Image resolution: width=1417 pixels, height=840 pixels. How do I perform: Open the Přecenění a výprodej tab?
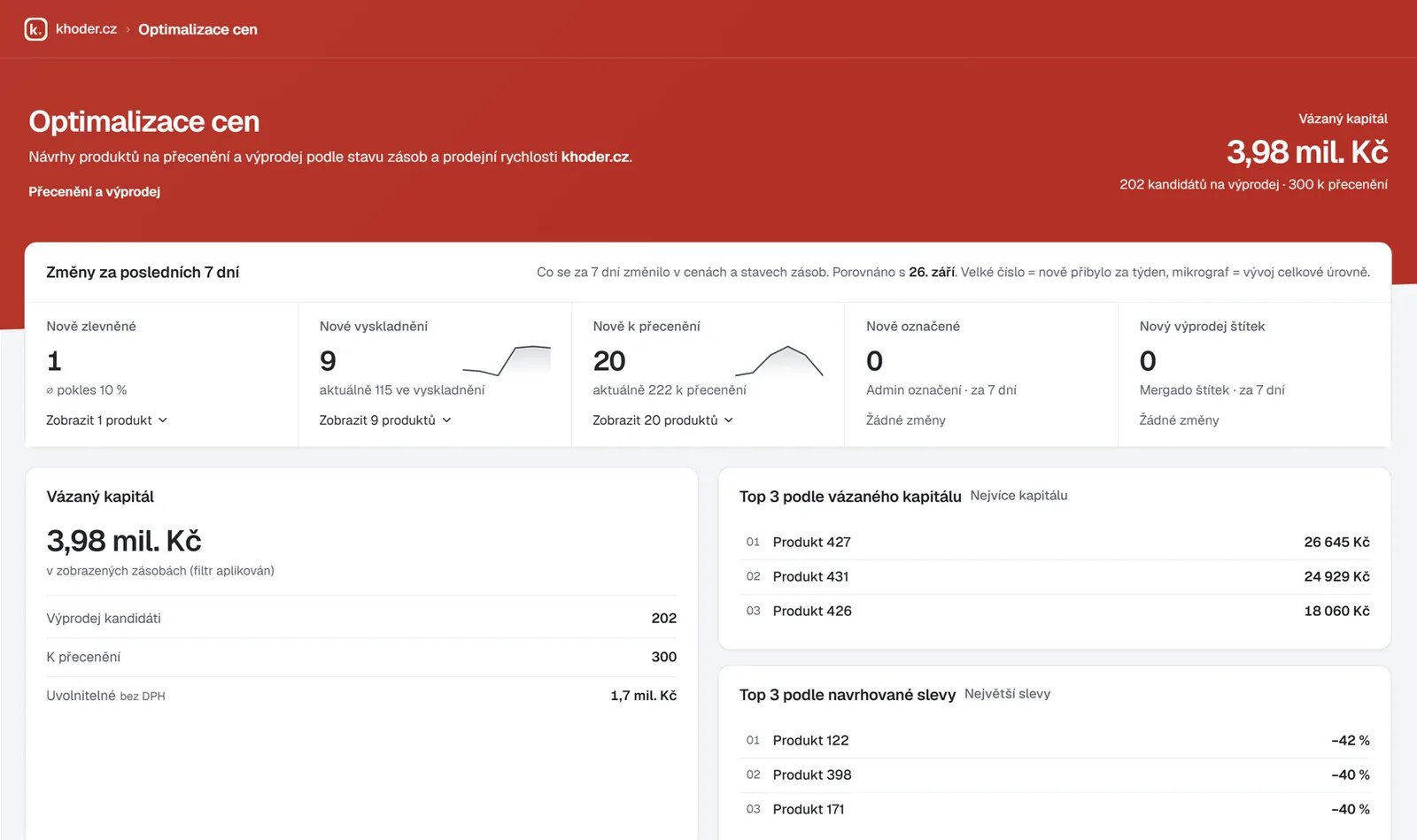[95, 191]
